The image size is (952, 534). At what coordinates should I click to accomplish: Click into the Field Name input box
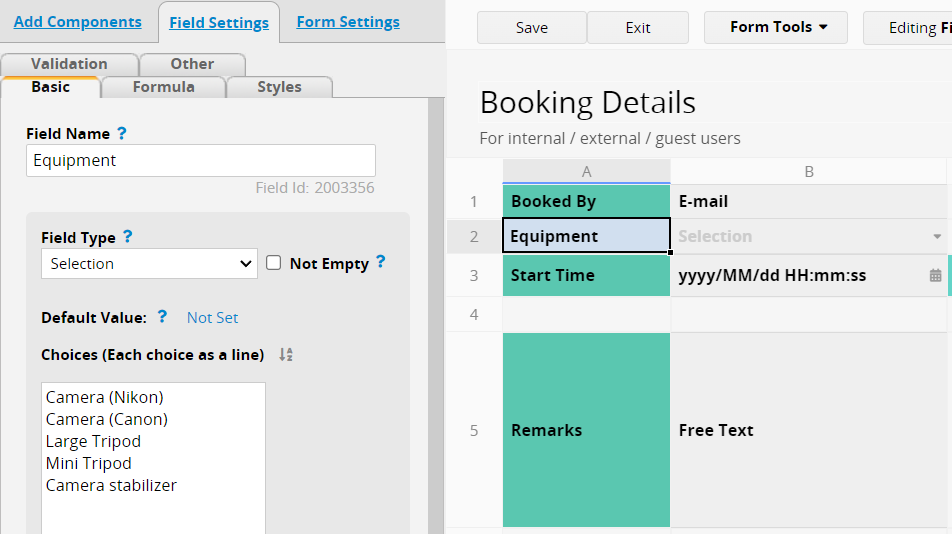(x=201, y=160)
